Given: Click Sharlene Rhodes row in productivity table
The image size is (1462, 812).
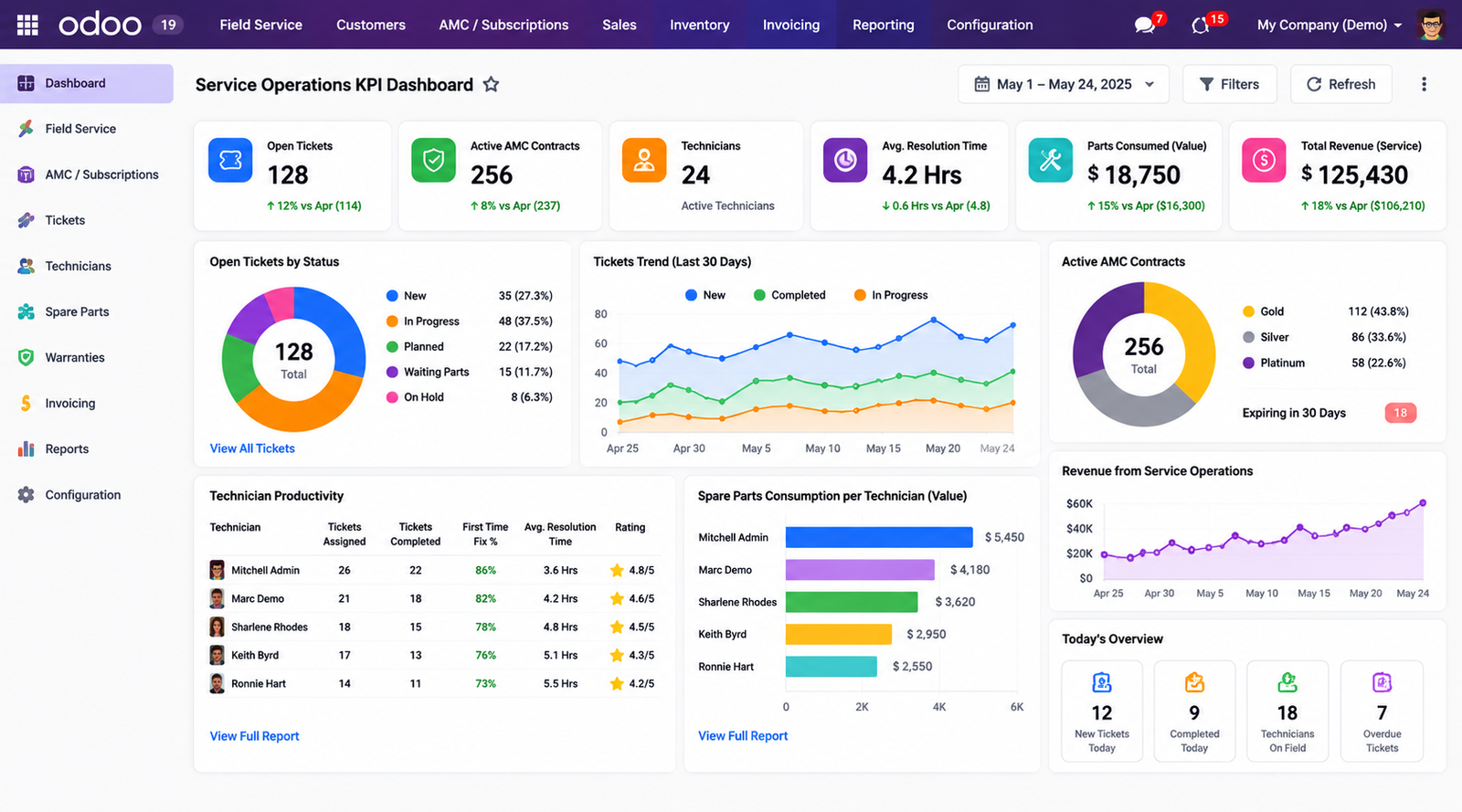Looking at the screenshot, I should 433,627.
